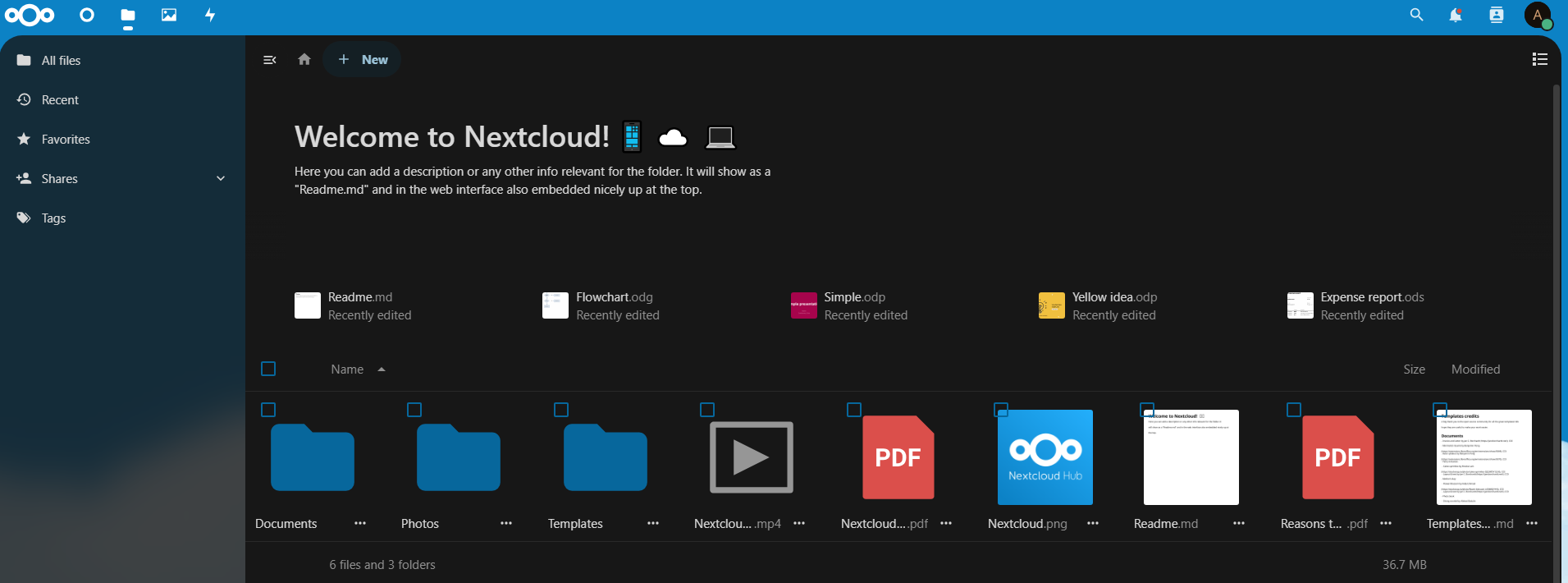Sort files by Size column

[1414, 370]
